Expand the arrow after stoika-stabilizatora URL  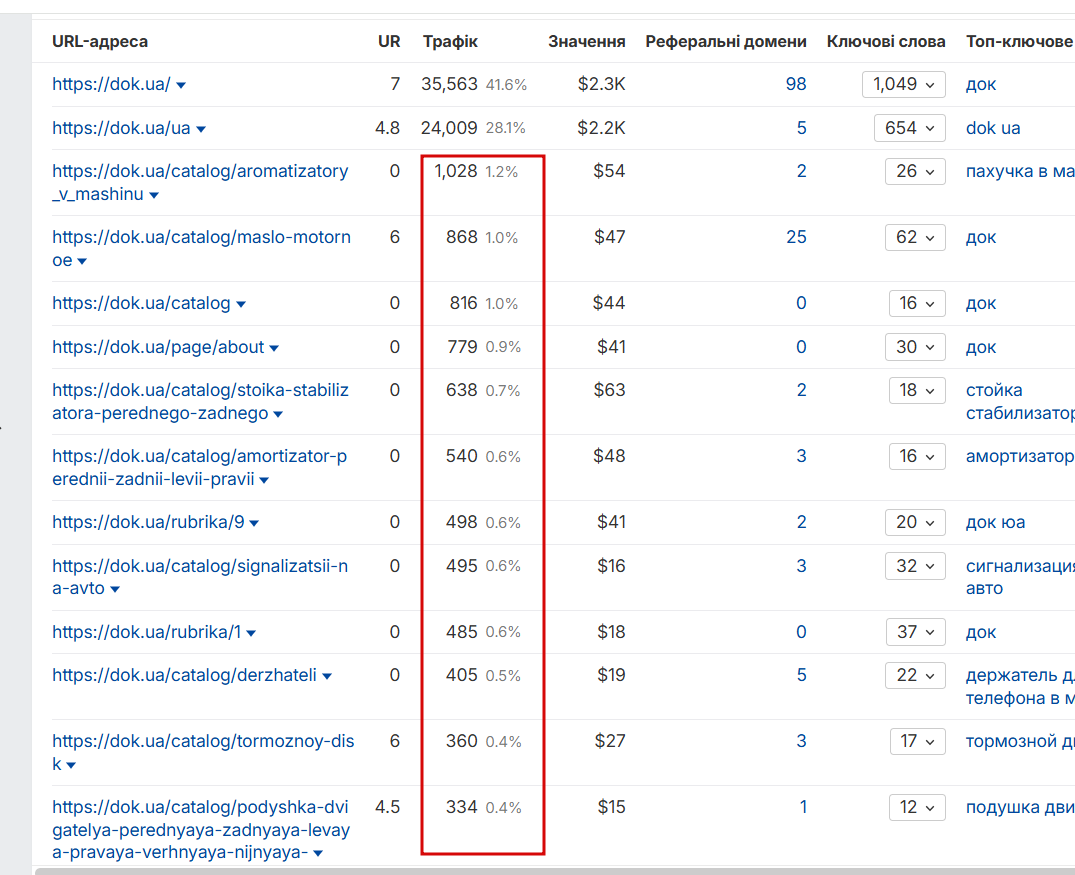tap(278, 414)
